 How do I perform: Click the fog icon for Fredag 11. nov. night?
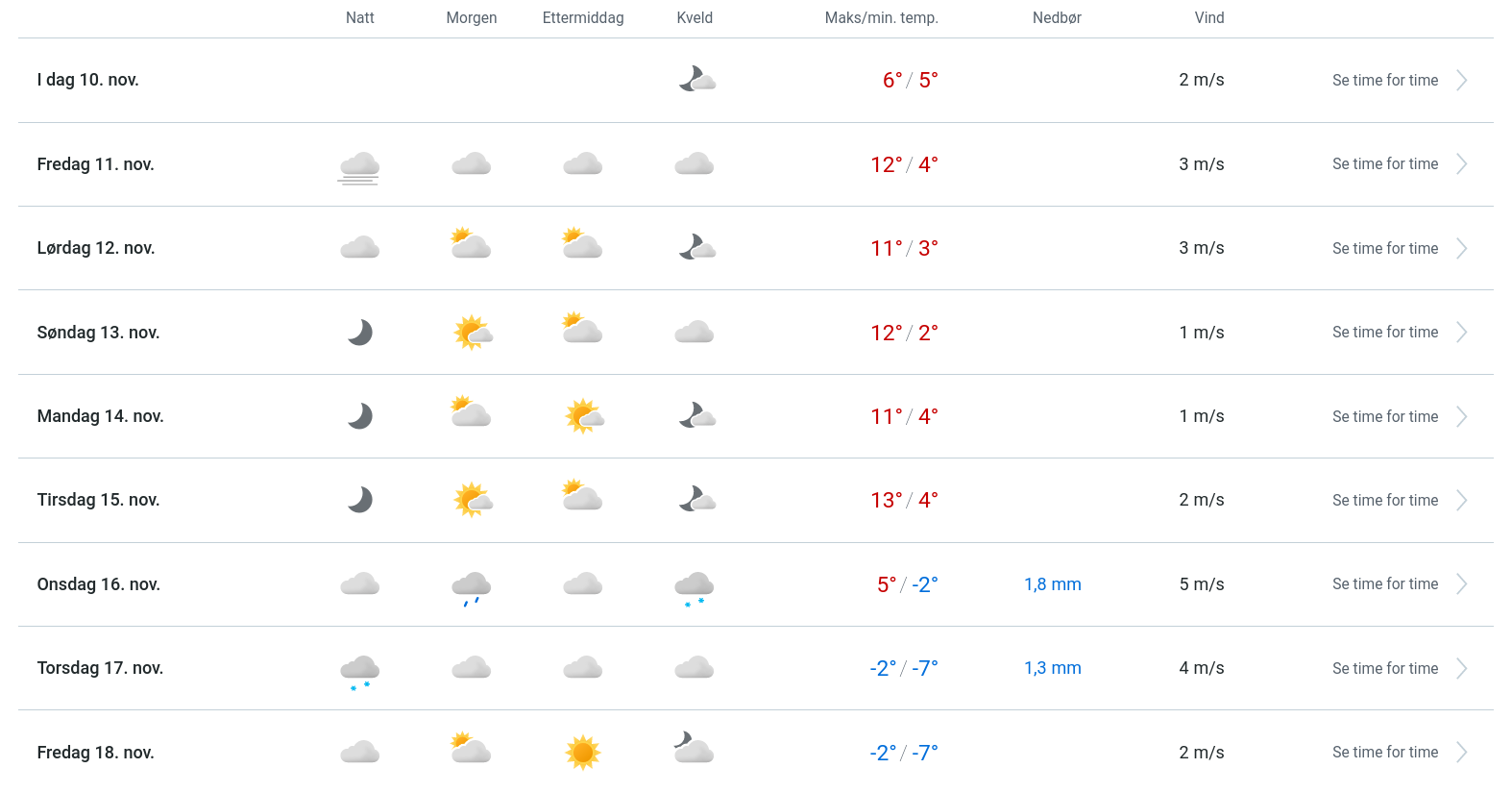coord(359,166)
